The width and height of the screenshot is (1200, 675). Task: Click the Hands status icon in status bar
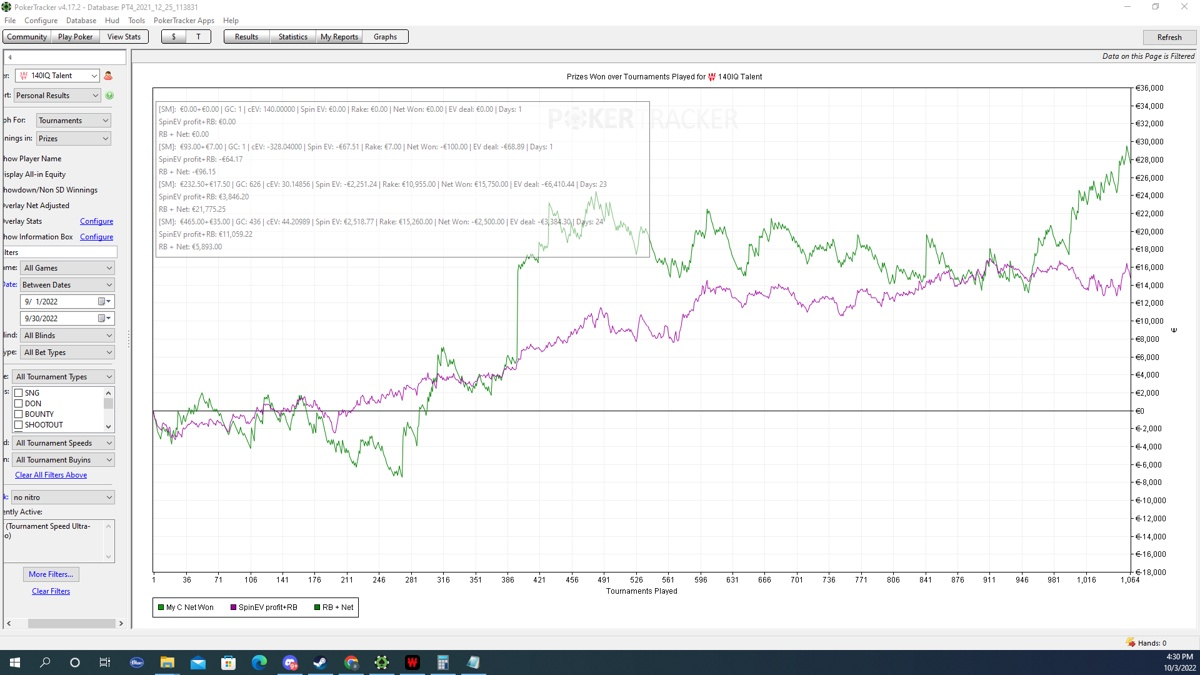[1131, 642]
